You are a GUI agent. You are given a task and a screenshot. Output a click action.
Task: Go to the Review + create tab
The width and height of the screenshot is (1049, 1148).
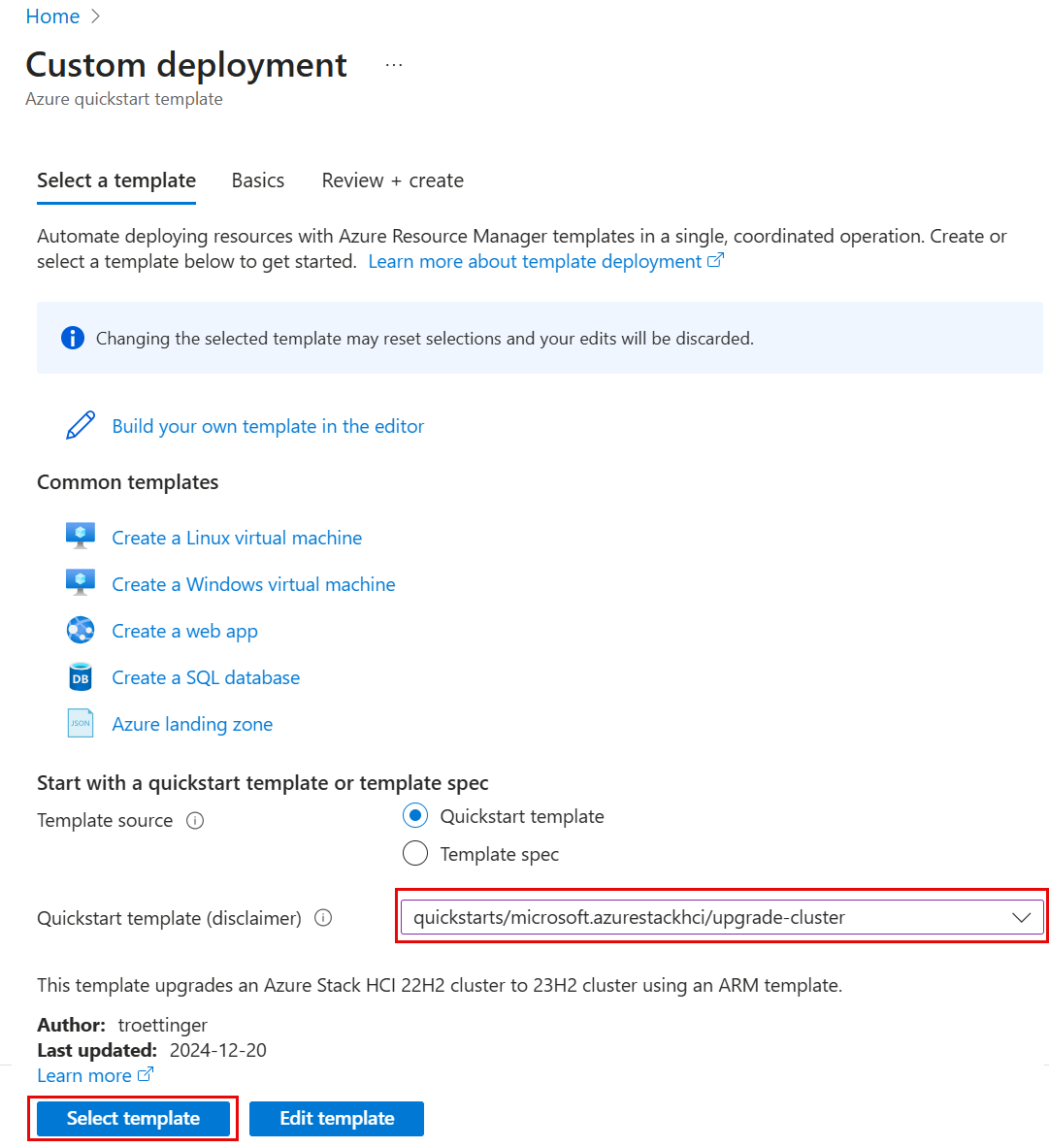(x=393, y=180)
